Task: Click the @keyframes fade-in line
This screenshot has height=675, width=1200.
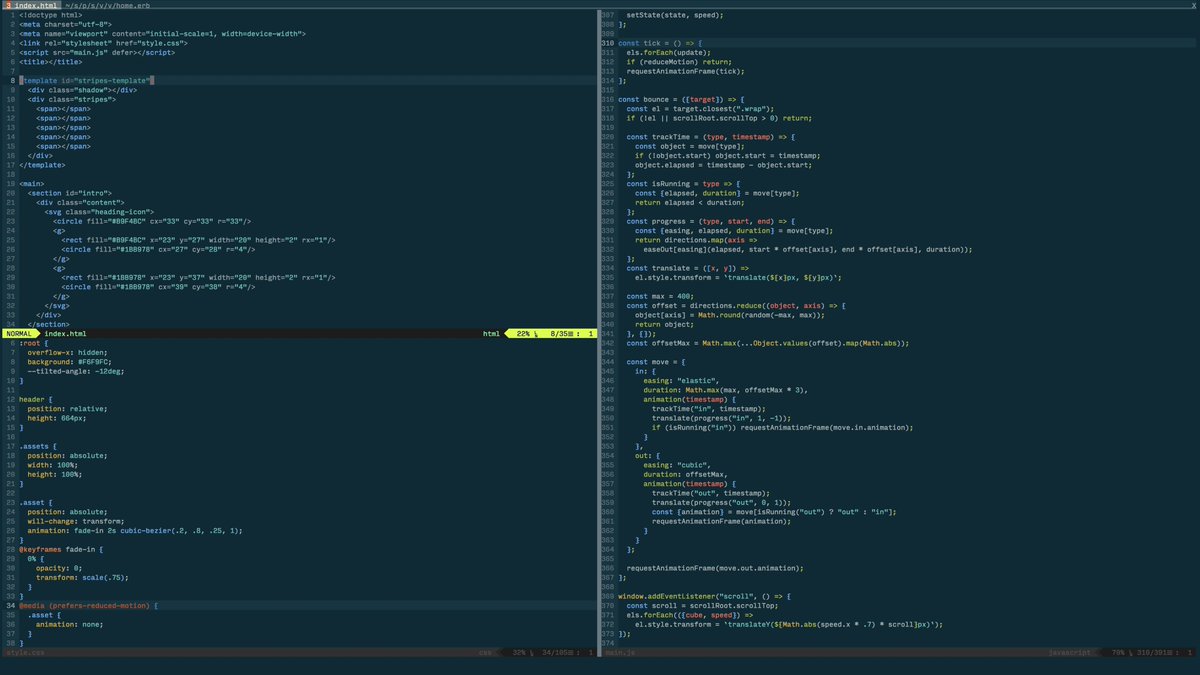Action: coord(61,549)
